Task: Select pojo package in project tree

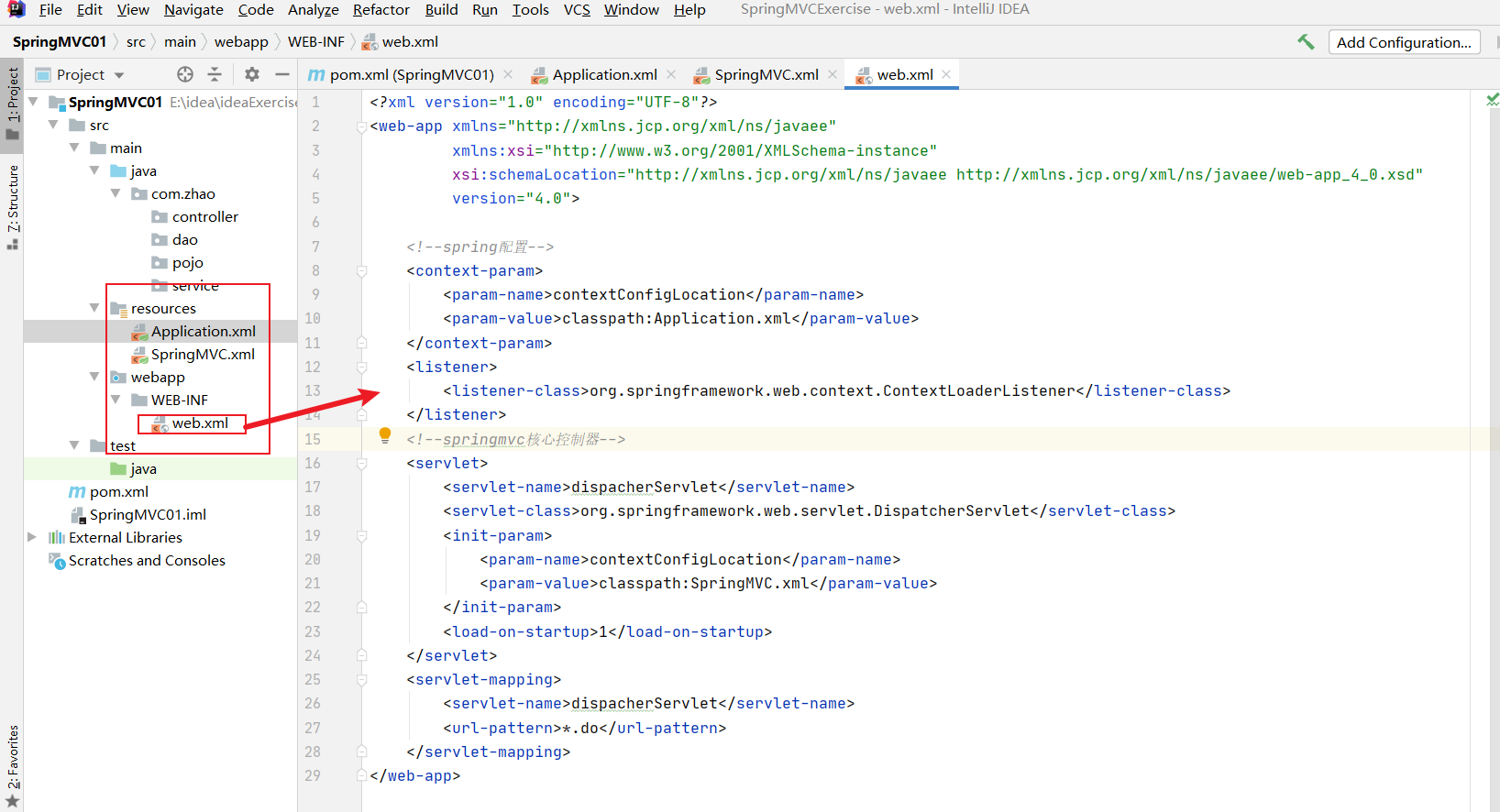Action: pyautogui.click(x=187, y=262)
